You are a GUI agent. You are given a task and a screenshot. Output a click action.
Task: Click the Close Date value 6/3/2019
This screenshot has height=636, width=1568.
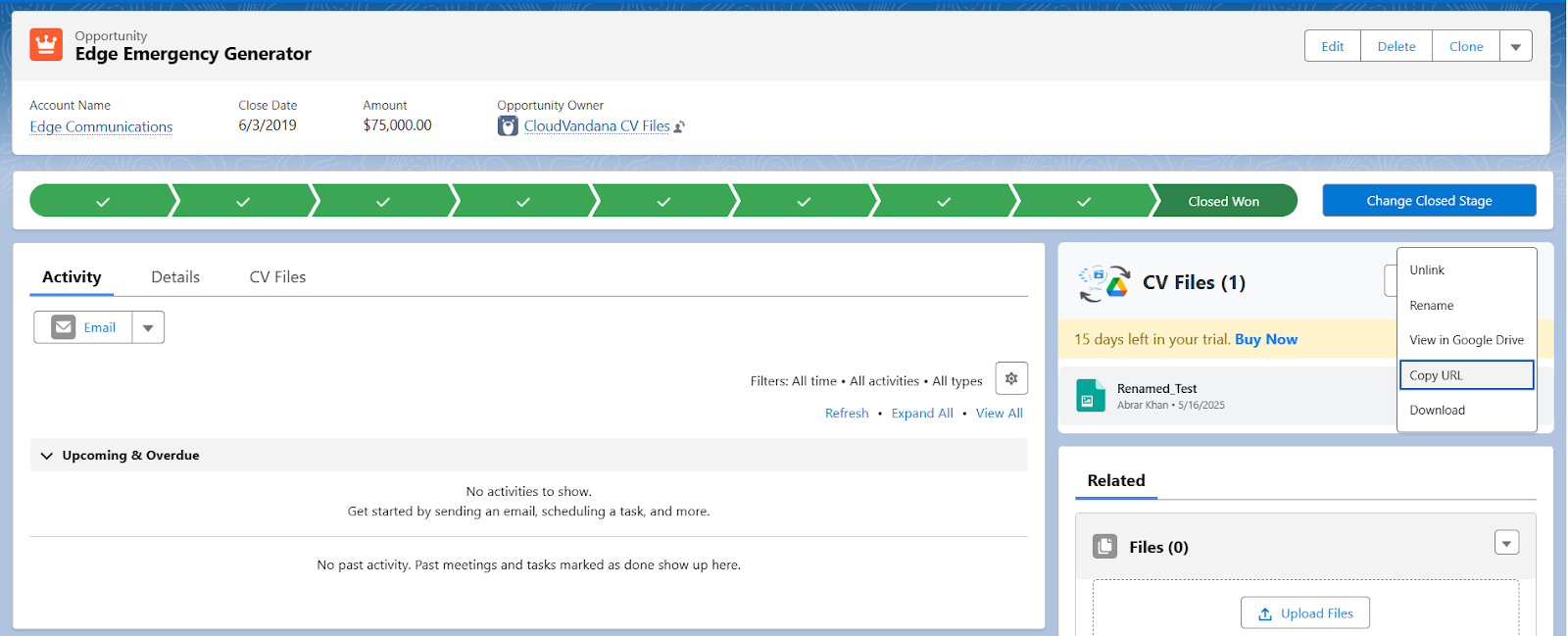[x=268, y=125]
